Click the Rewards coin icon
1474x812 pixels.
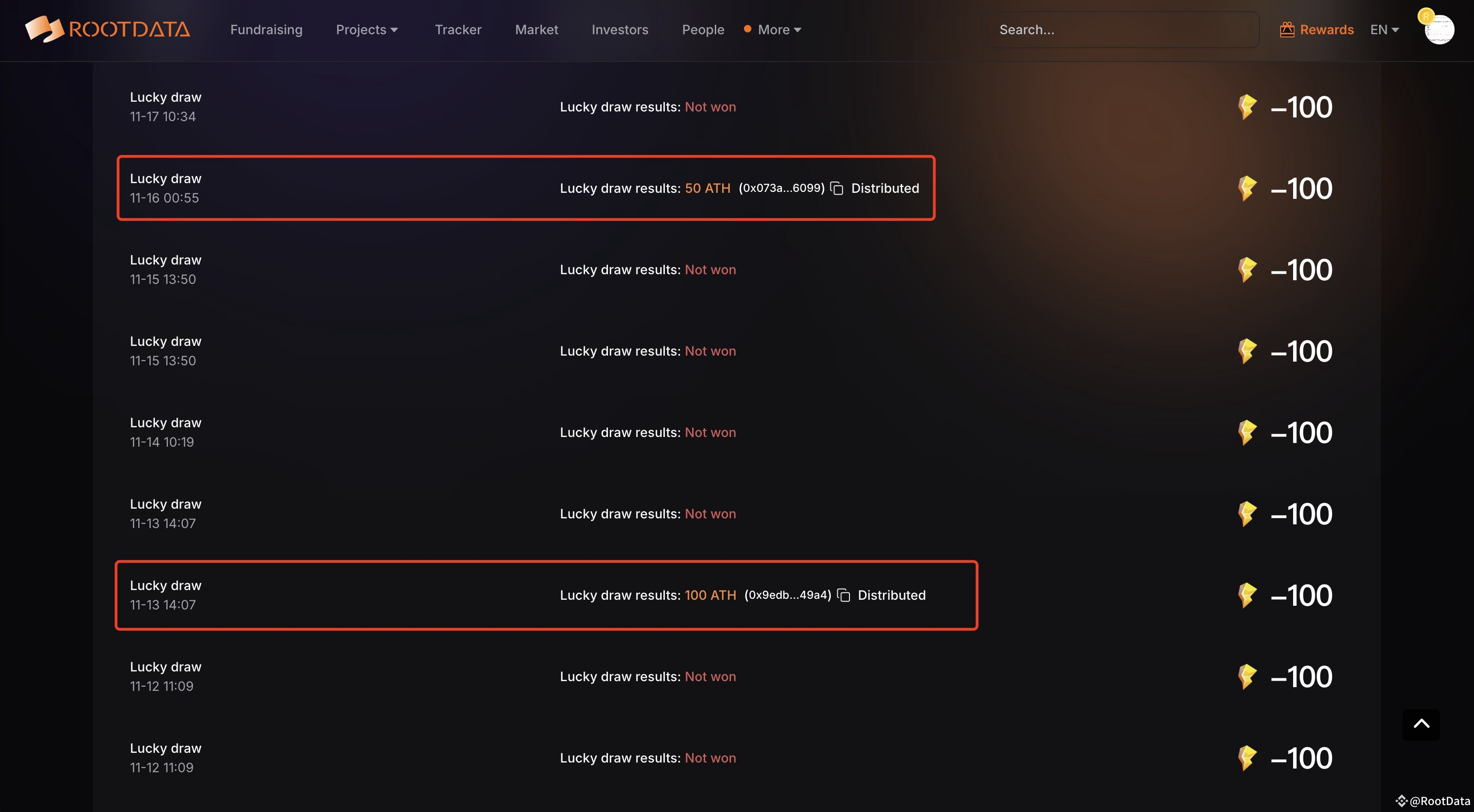[x=1288, y=29]
